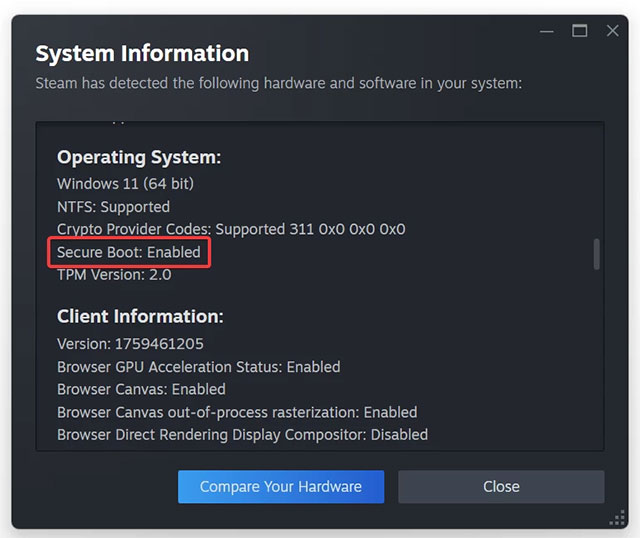Close the dialog with the X icon
Viewport: 640px width, 538px height.
[612, 31]
